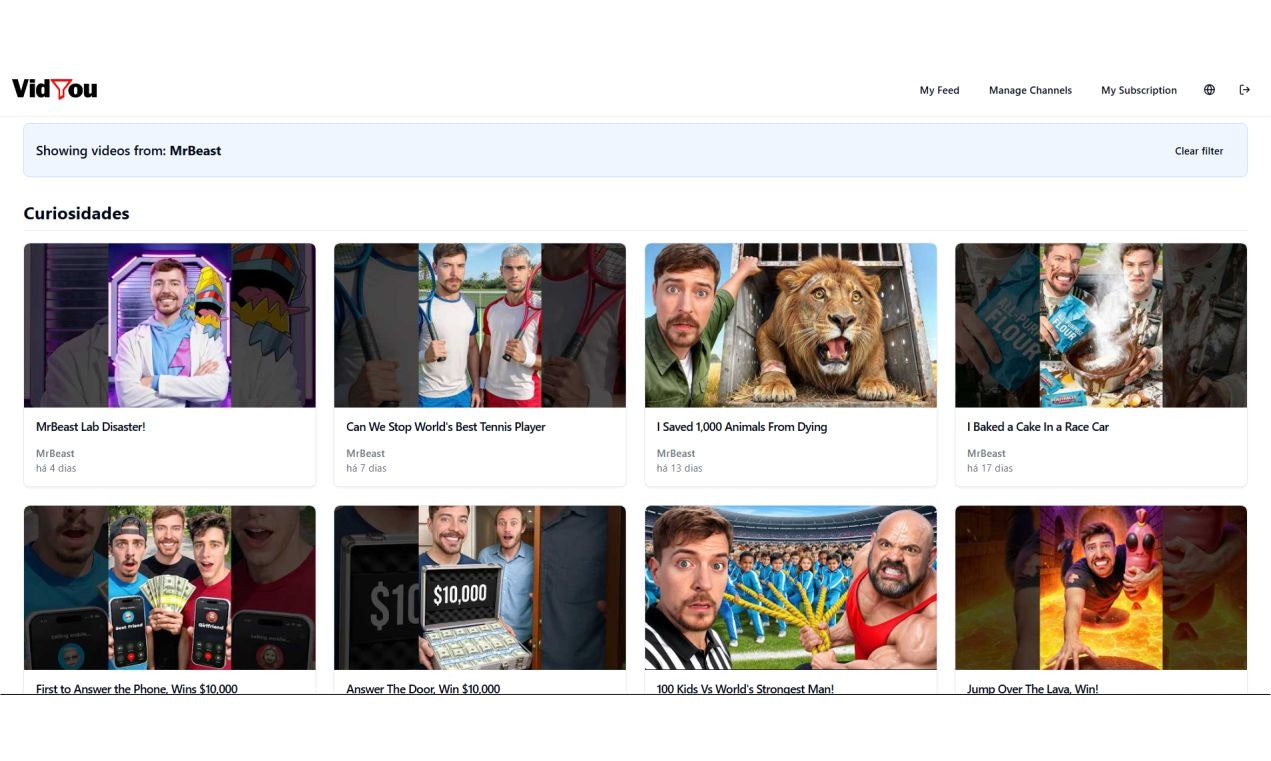This screenshot has width=1271, height=761.
Task: Open "Jump Over The Lava, Win!"
Action: pos(1032,688)
